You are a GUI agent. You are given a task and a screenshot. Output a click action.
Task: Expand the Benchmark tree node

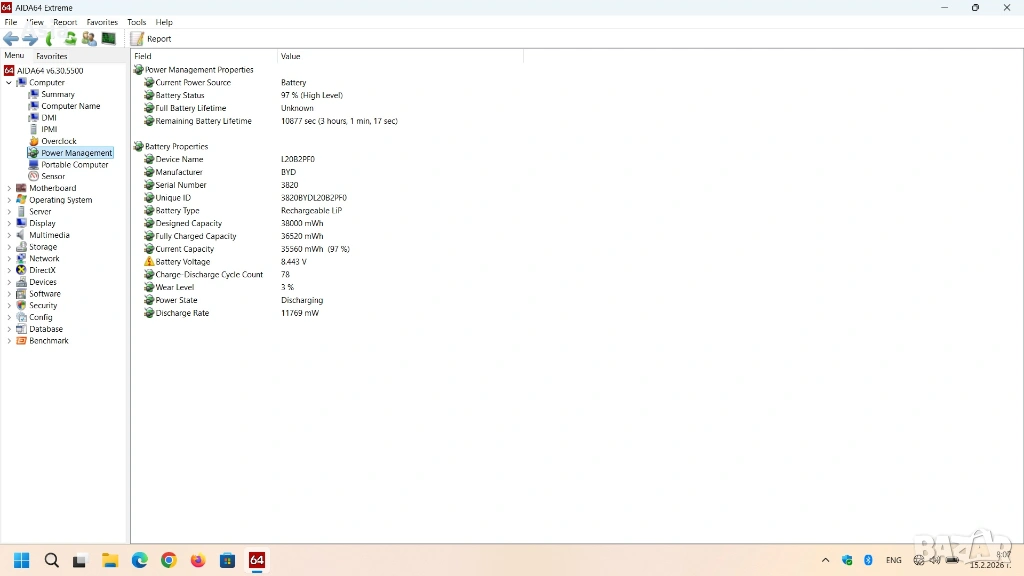9,341
